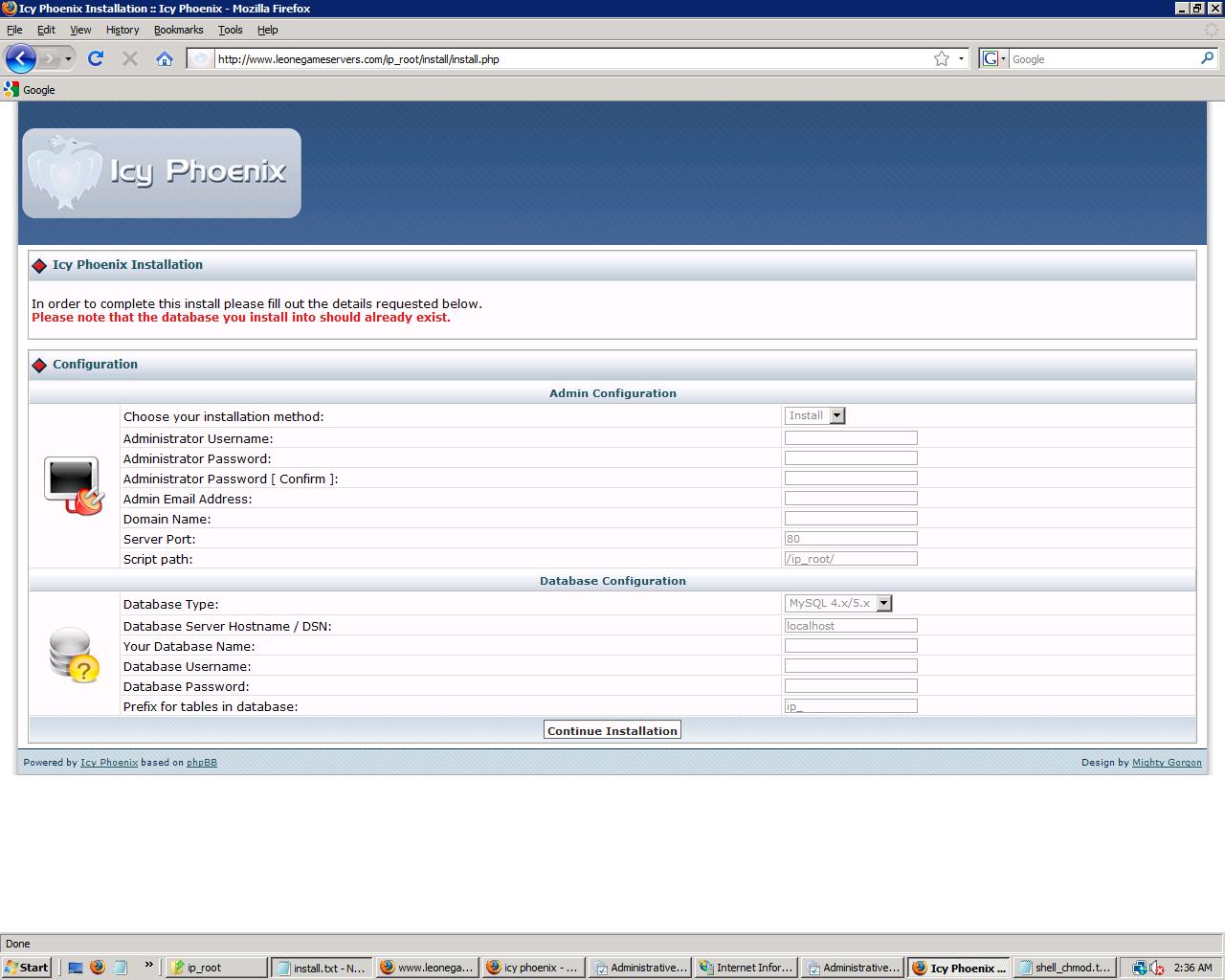The image size is (1225, 980).
Task: Open the Mighty Gorgon designer link
Action: pos(1167,763)
